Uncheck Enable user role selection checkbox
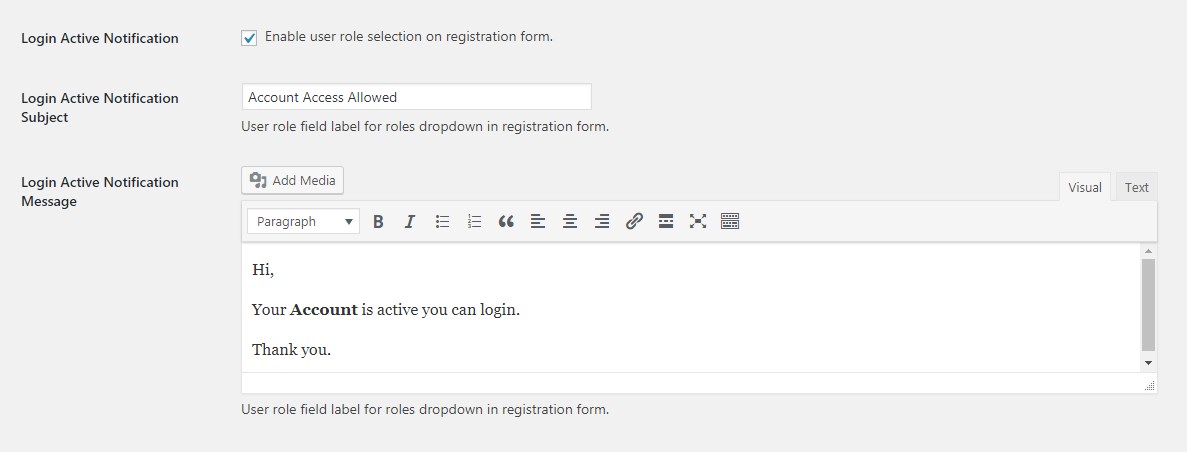The width and height of the screenshot is (1187, 452). (x=249, y=38)
